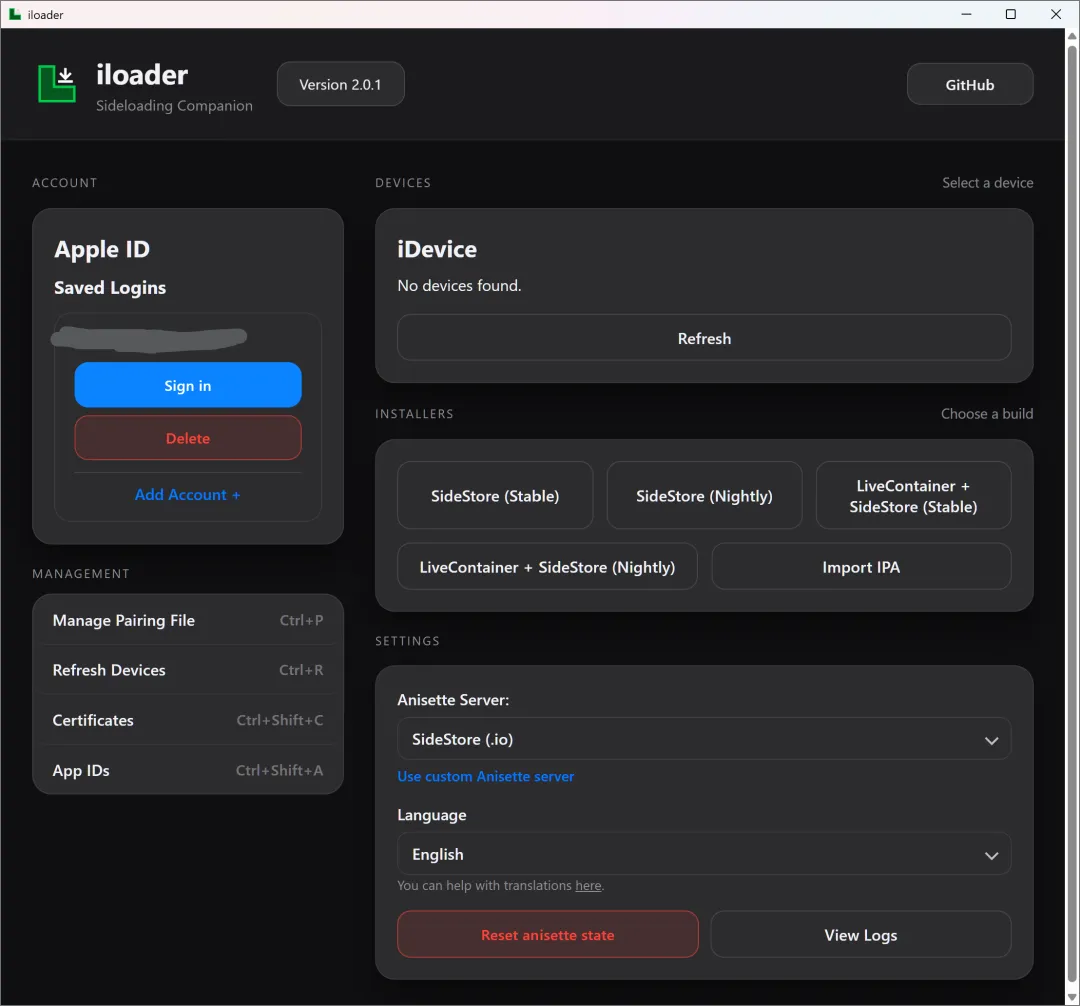Image resolution: width=1080 pixels, height=1006 pixels.
Task: Click the scrollbar down arrow
Action: coord(1072,997)
